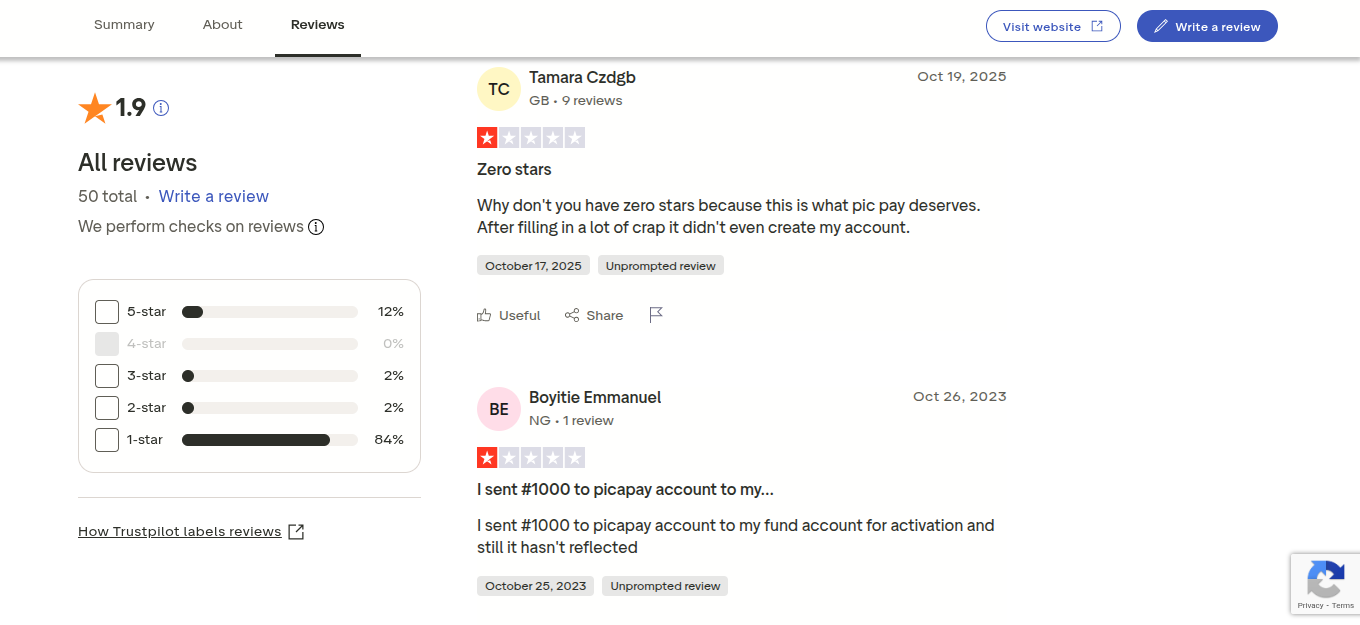Click the reCAPTCHA badge icon
This screenshot has height=625, width=1360.
coord(1325,580)
